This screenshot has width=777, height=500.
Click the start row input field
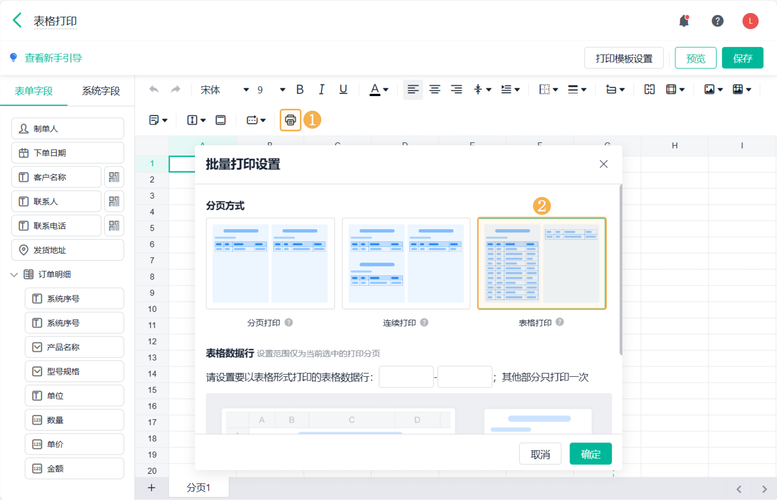[406, 377]
